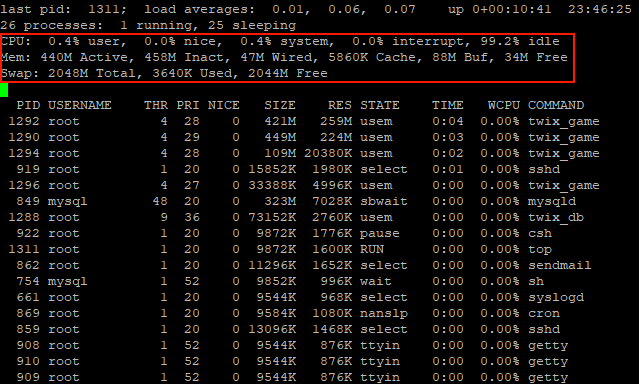Click the 2048M Total swap value
This screenshot has height=384, width=639.
click(92, 73)
